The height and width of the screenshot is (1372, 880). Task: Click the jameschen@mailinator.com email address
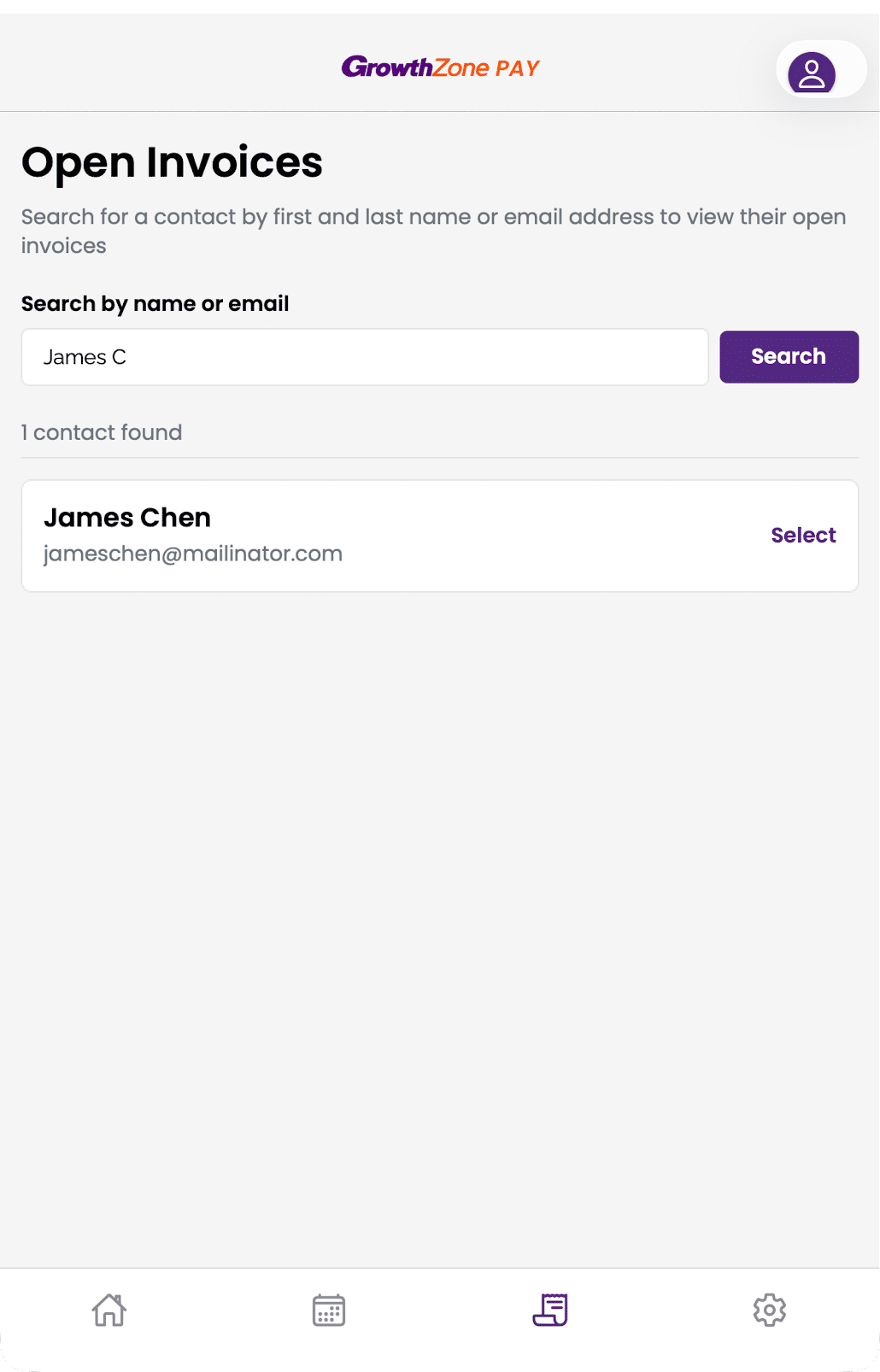[x=193, y=554]
